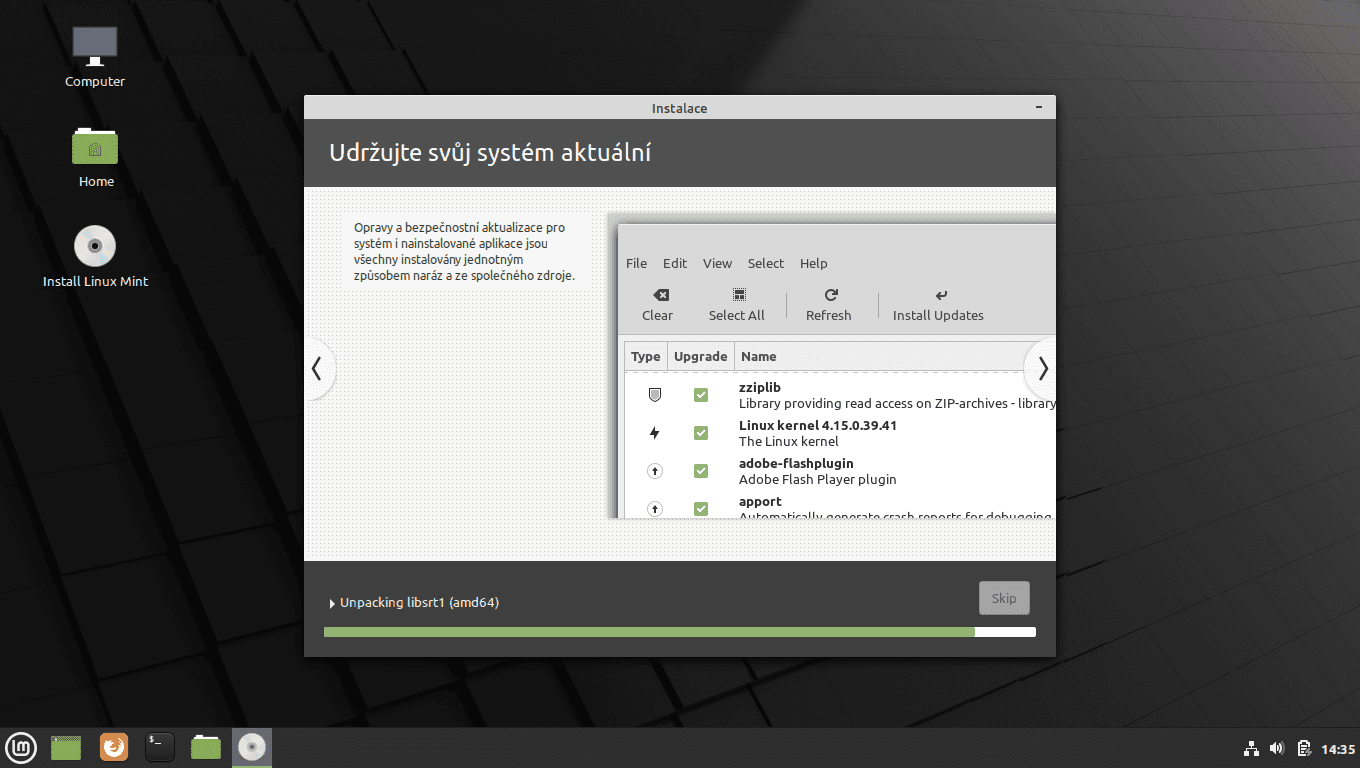The image size is (1360, 768).
Task: Open the File menu
Action: (636, 263)
